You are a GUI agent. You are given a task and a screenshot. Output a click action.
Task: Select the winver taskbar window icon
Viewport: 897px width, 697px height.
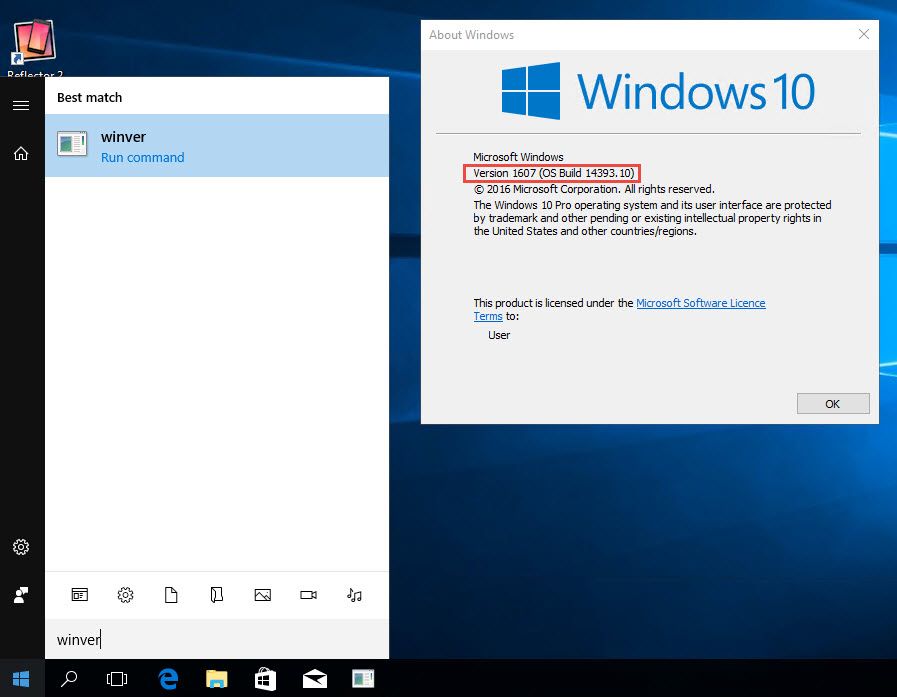coord(363,679)
